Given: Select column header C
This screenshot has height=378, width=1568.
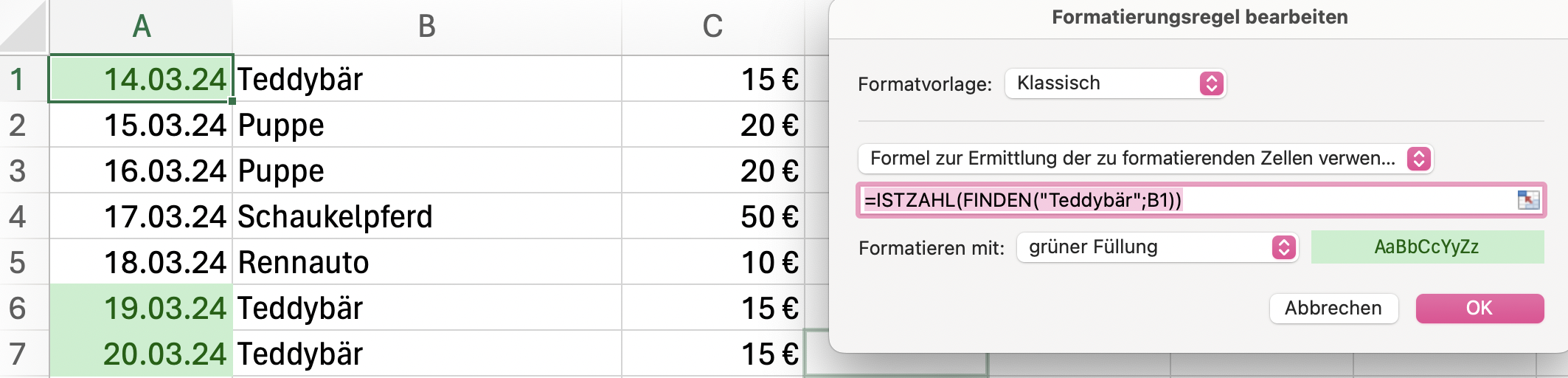Looking at the screenshot, I should tap(712, 27).
